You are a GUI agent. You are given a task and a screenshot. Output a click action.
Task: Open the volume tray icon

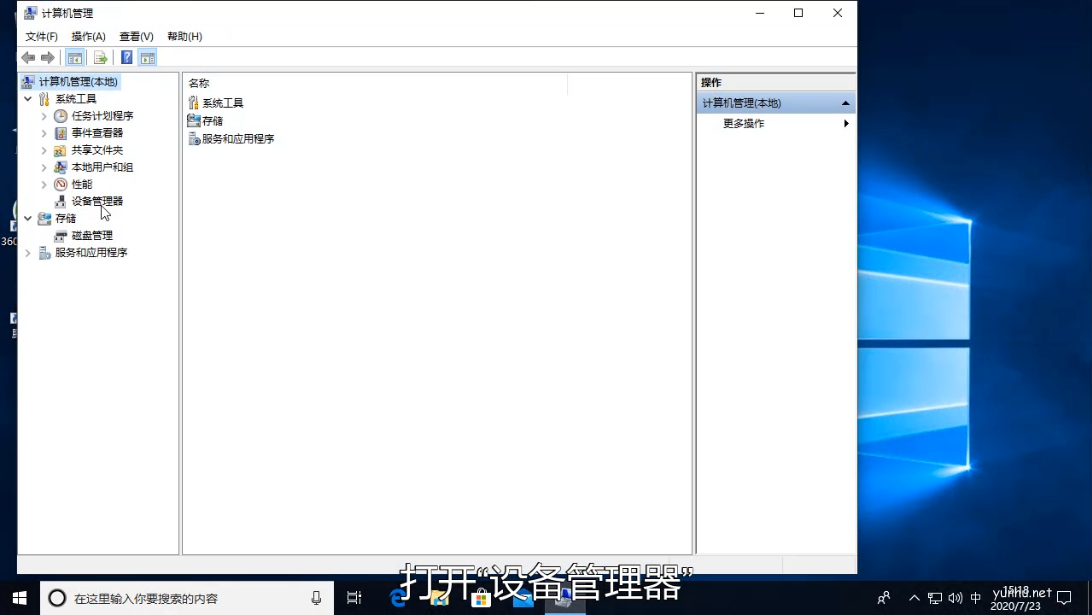pos(956,598)
